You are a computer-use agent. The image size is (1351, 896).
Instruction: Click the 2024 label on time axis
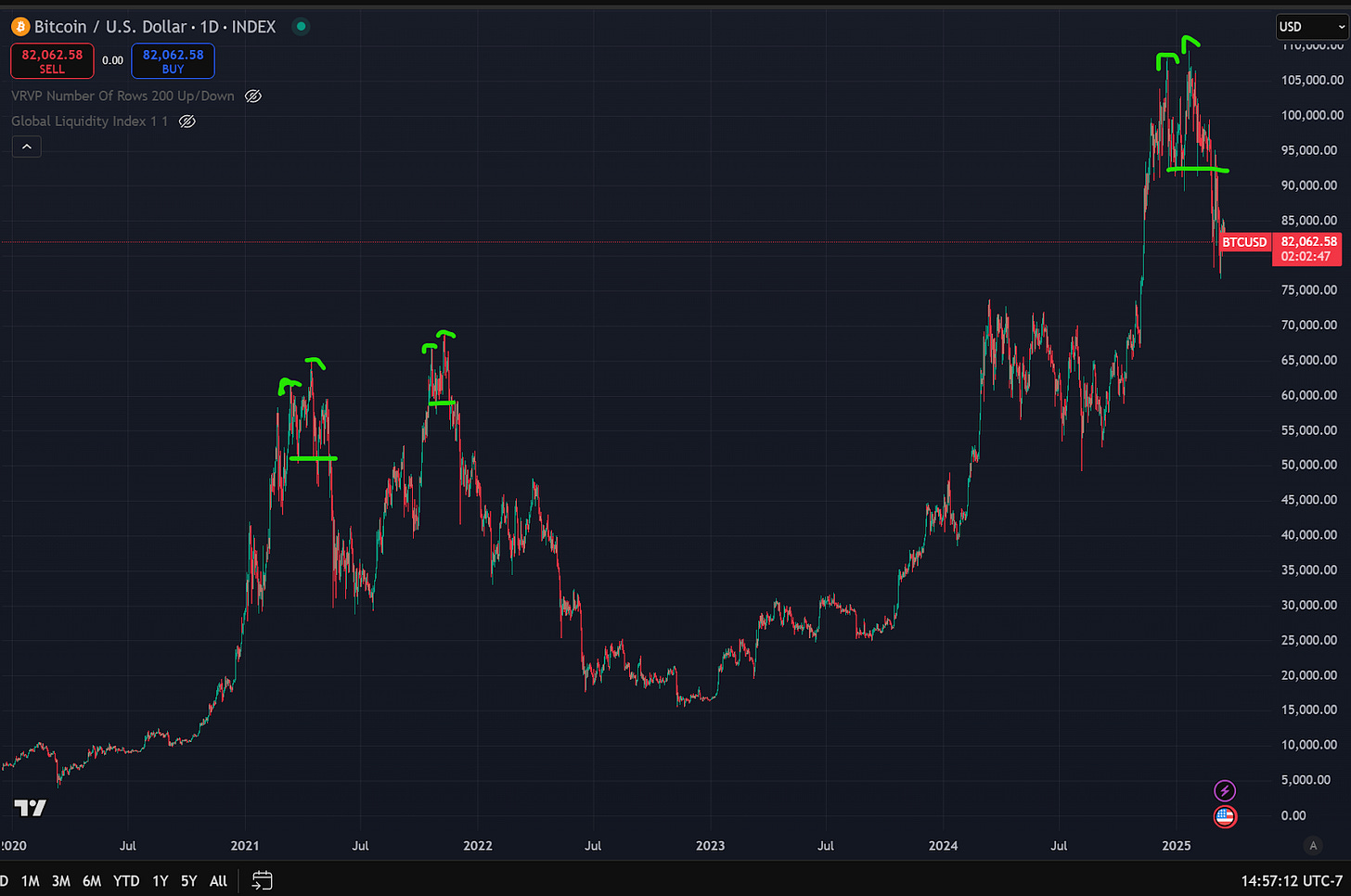click(943, 846)
